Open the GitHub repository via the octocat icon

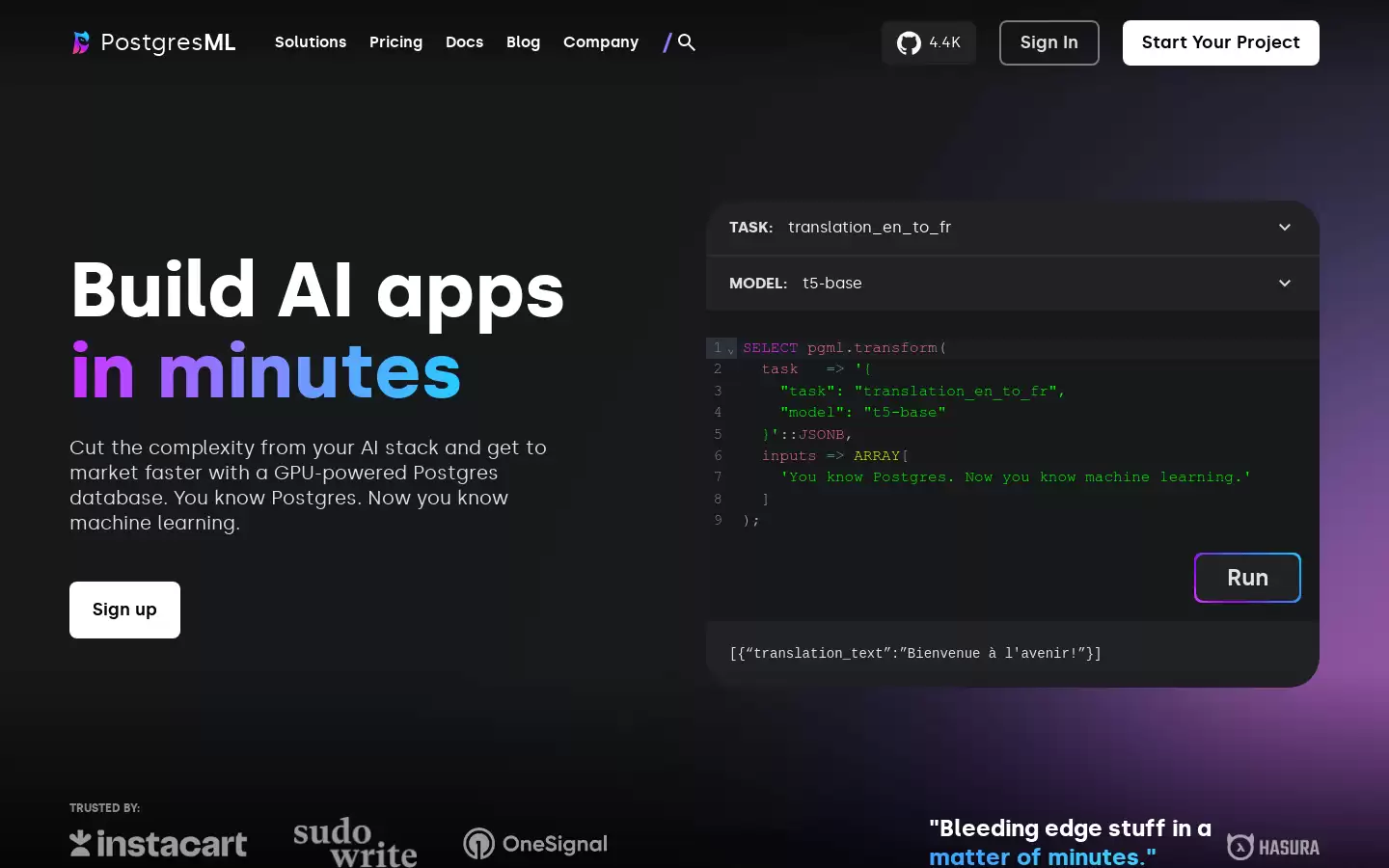909,42
